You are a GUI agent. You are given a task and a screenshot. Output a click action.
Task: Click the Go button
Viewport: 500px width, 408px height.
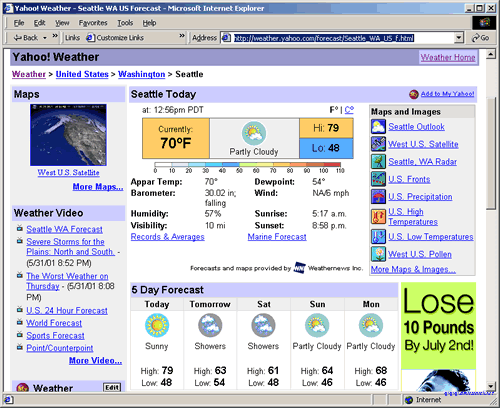pos(481,38)
